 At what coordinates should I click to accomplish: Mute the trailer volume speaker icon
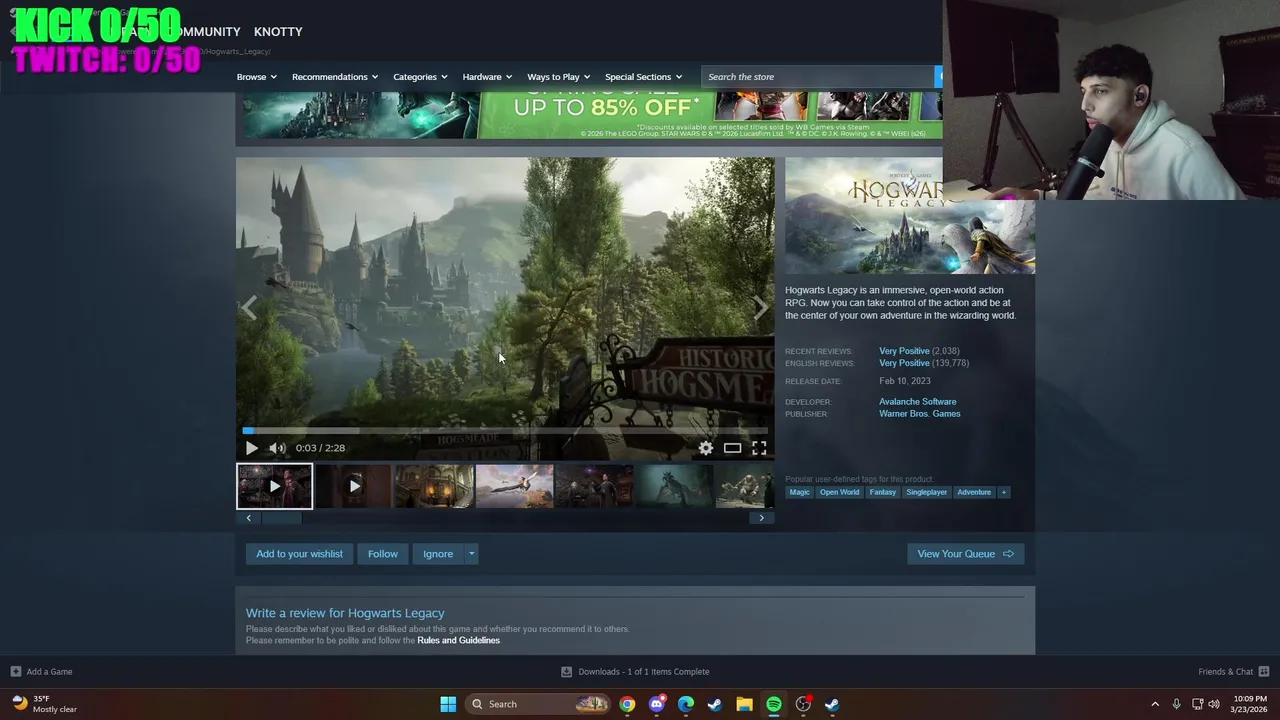277,448
